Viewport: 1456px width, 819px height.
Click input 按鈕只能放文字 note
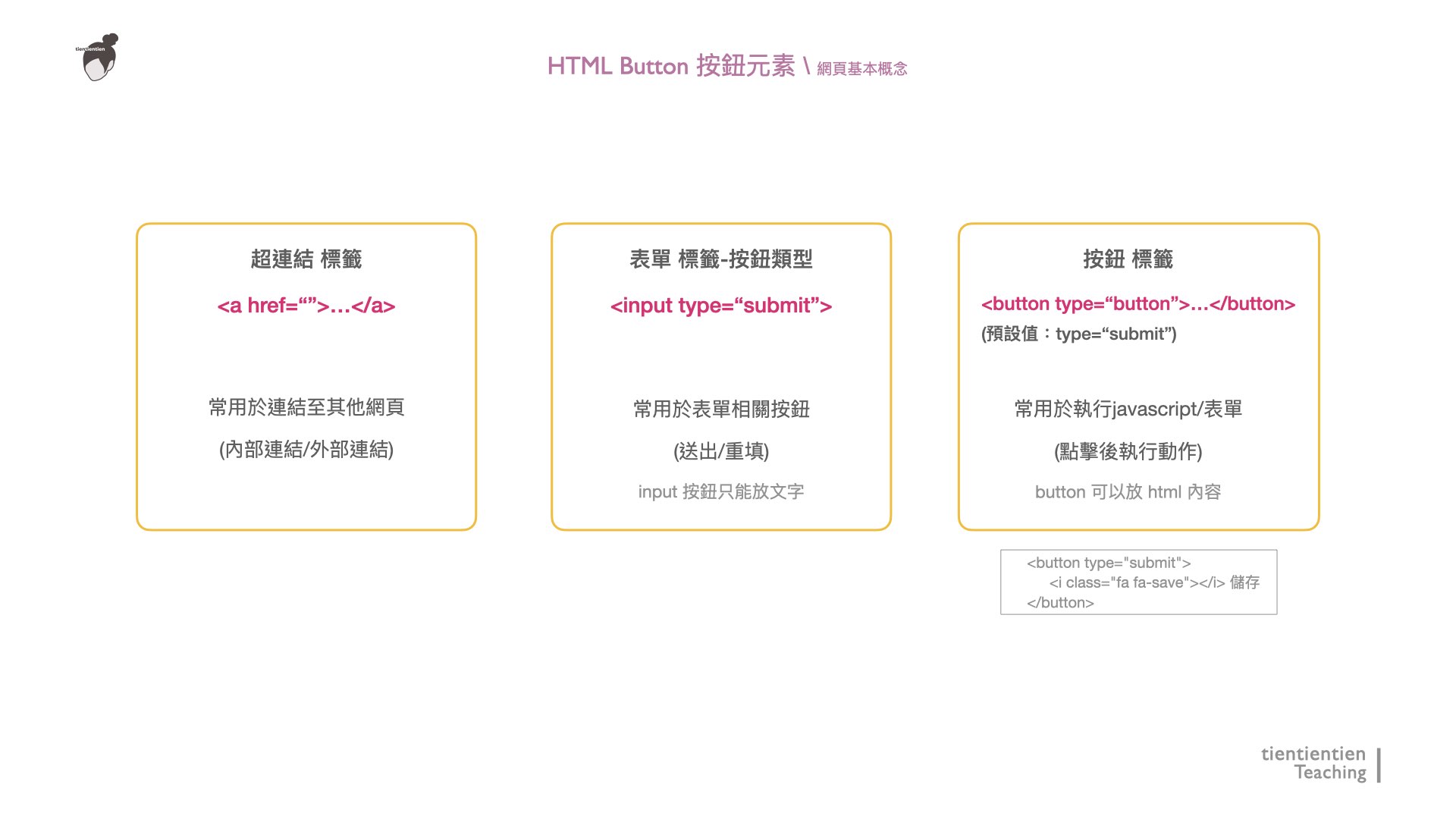click(720, 492)
